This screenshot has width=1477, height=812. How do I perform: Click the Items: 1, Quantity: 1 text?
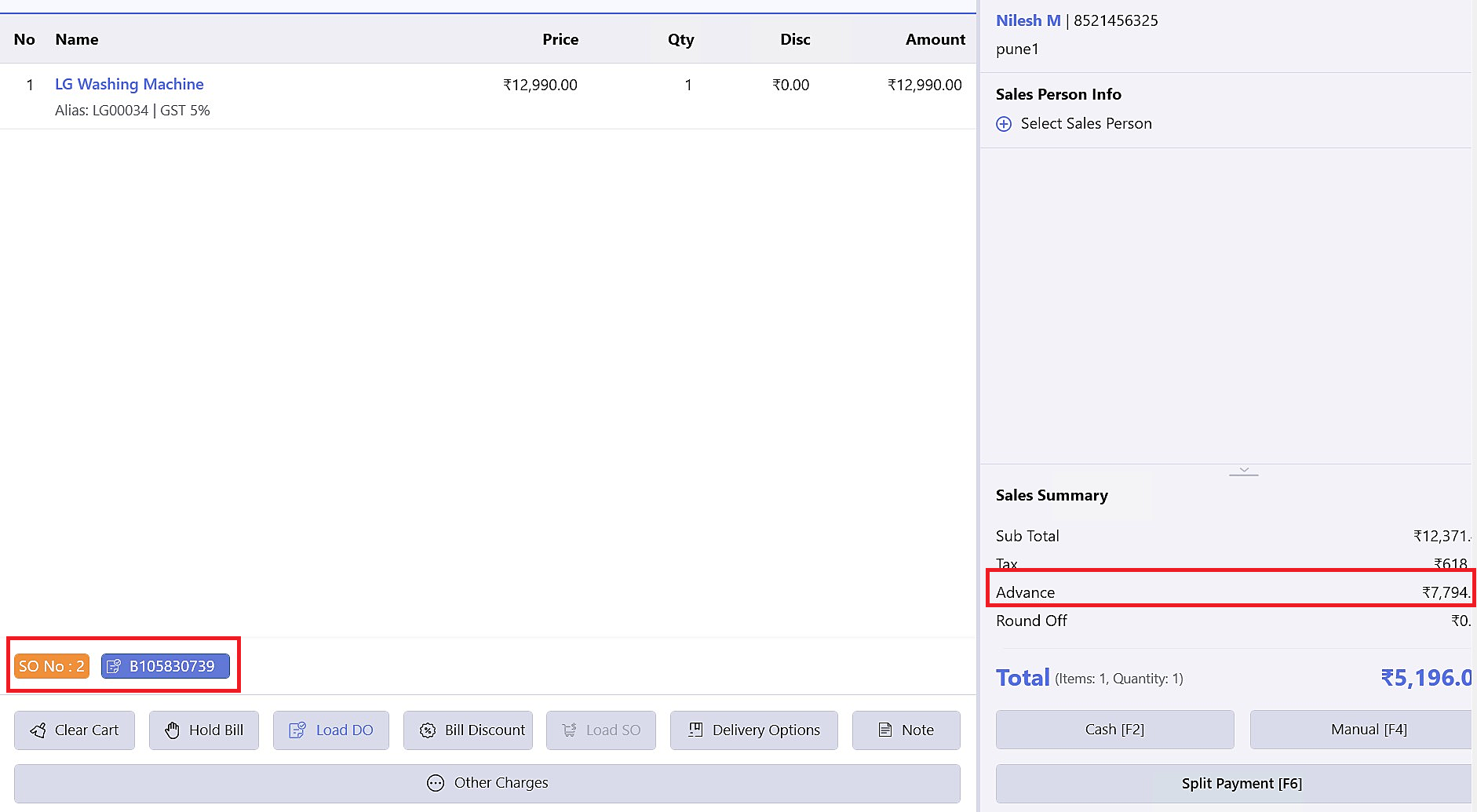1119,679
